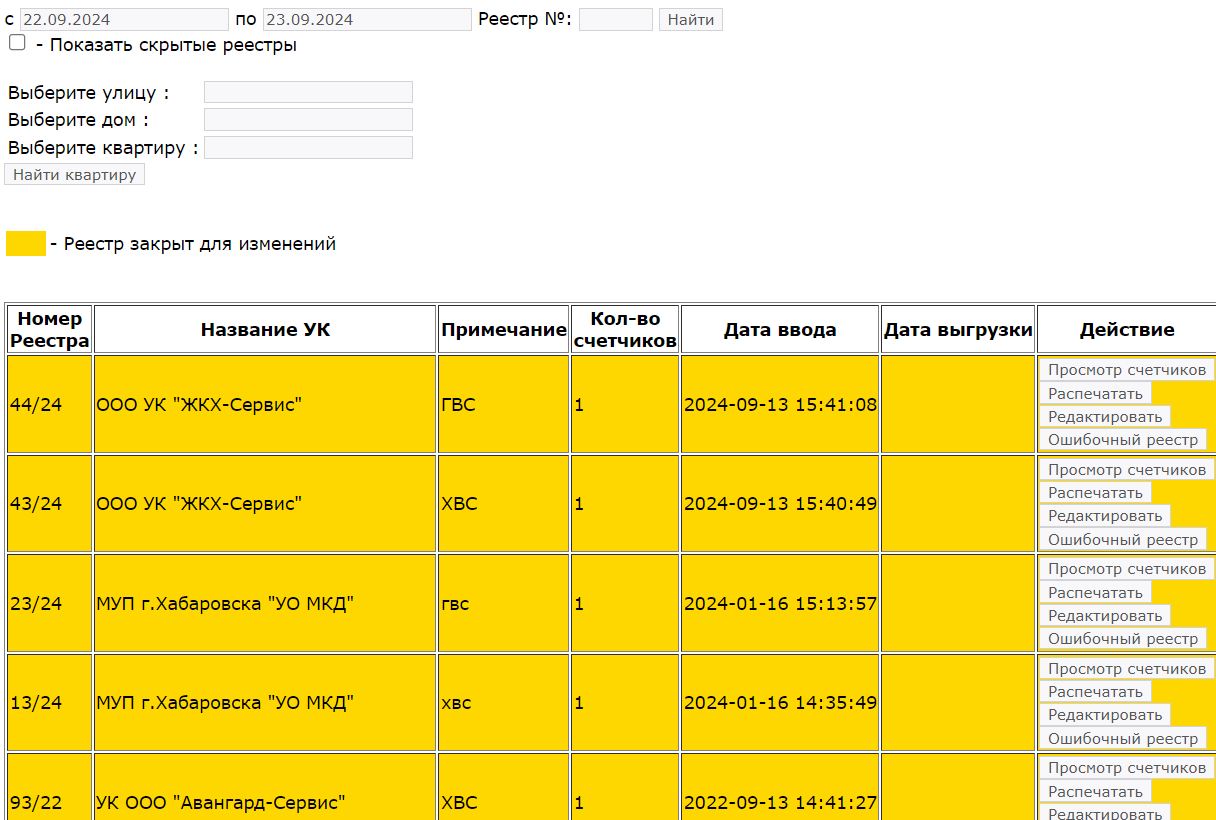Click 'Распечатать' for registry 93/22

coord(1095,791)
